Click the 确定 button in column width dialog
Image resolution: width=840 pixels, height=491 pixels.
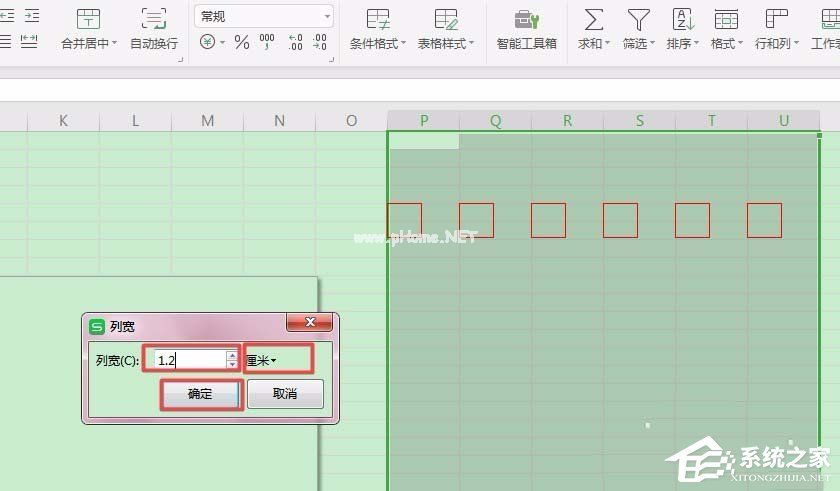[200, 394]
